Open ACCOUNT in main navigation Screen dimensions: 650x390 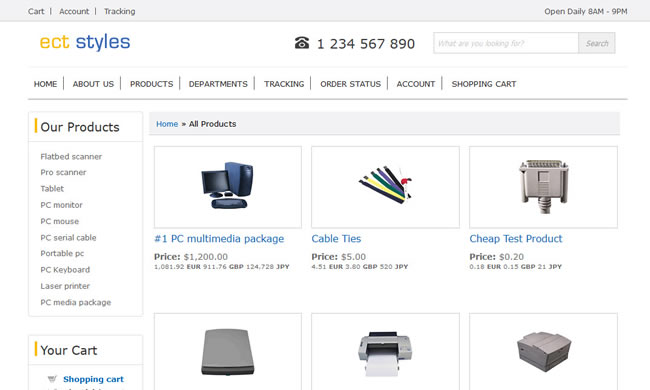(416, 84)
